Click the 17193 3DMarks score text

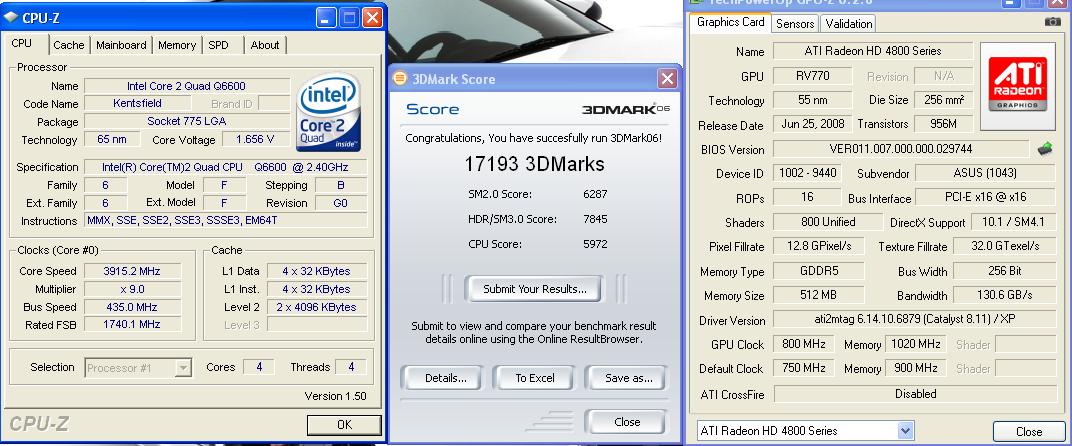(534, 164)
